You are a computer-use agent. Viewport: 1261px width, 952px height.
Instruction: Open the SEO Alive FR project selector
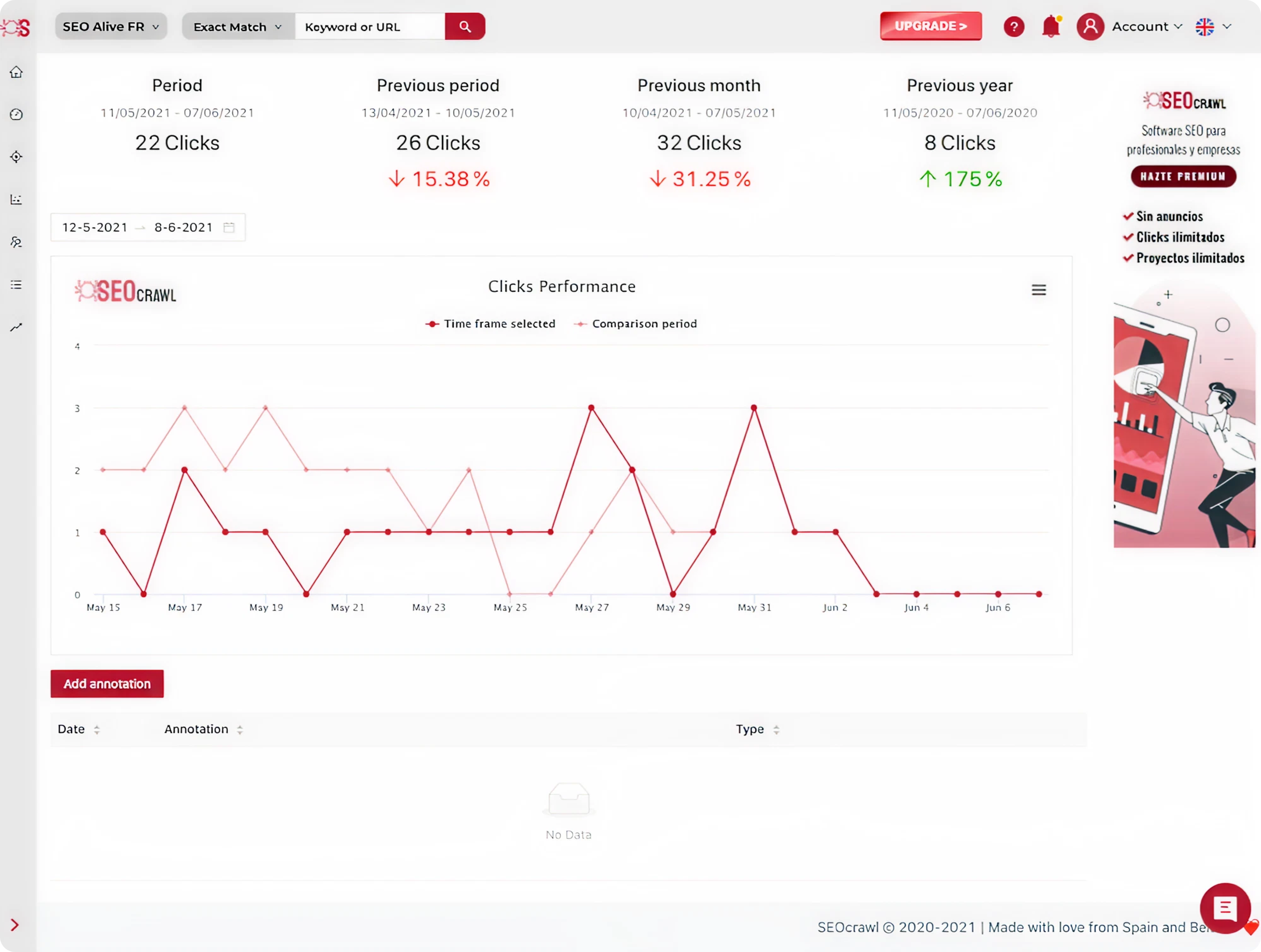(x=110, y=26)
